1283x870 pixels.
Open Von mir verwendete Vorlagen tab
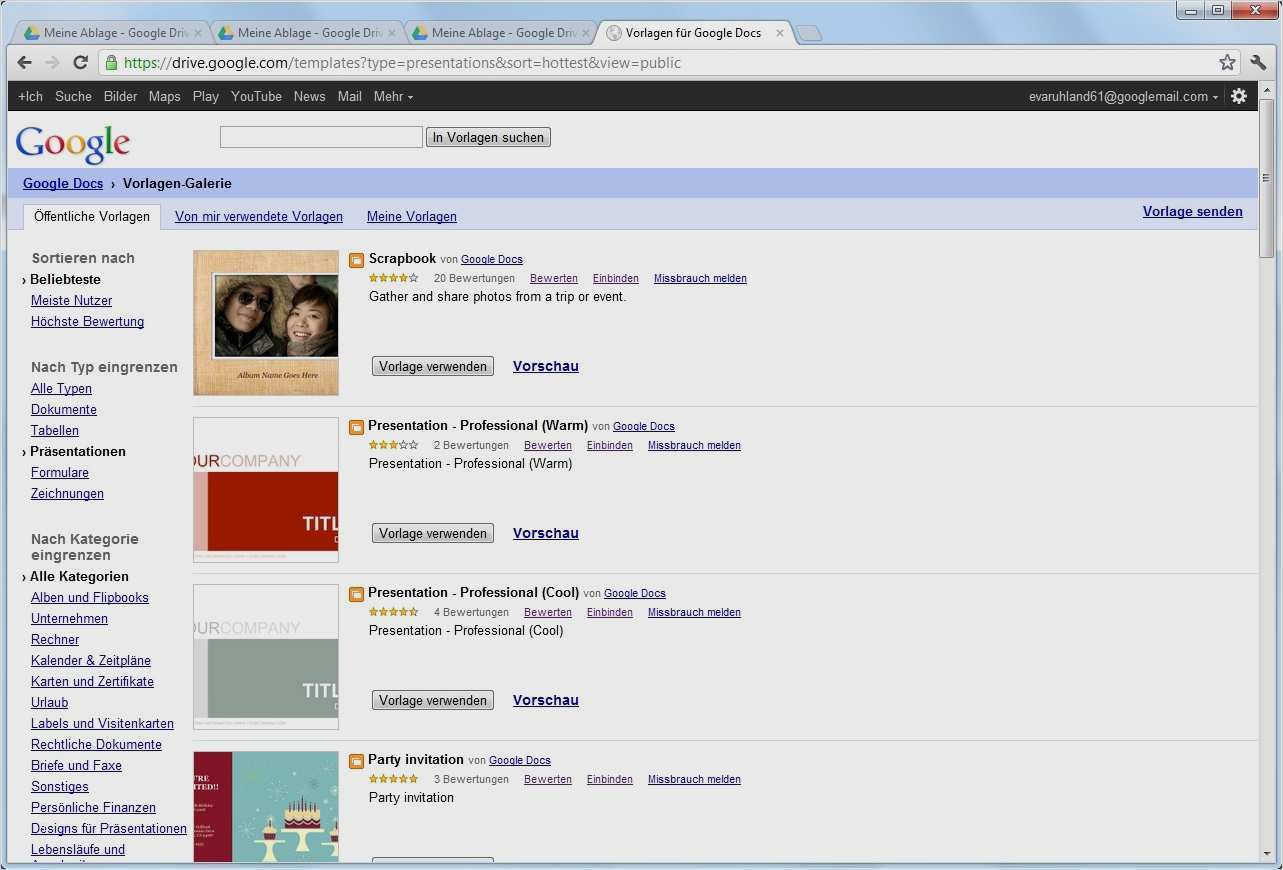point(258,217)
